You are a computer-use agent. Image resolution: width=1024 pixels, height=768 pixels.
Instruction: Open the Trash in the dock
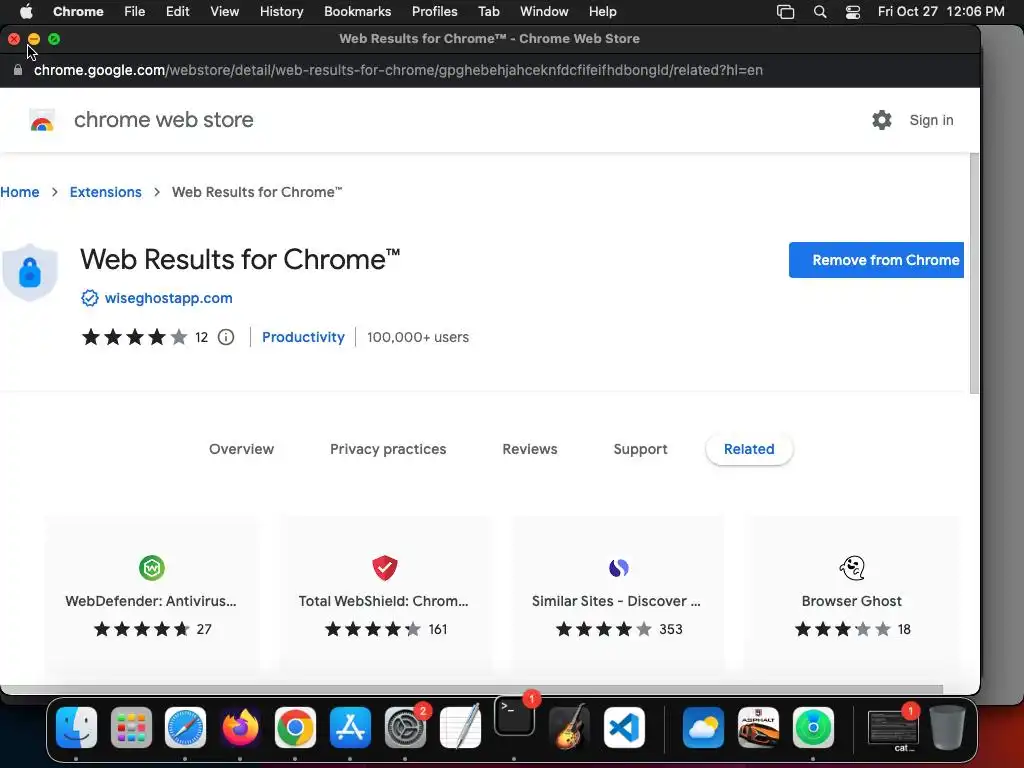coord(948,728)
